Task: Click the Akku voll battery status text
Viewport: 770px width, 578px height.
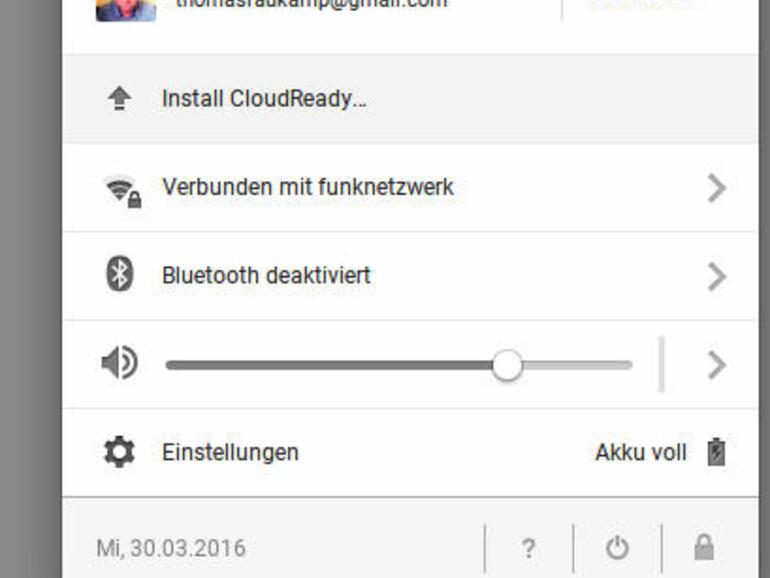Action: (x=641, y=452)
